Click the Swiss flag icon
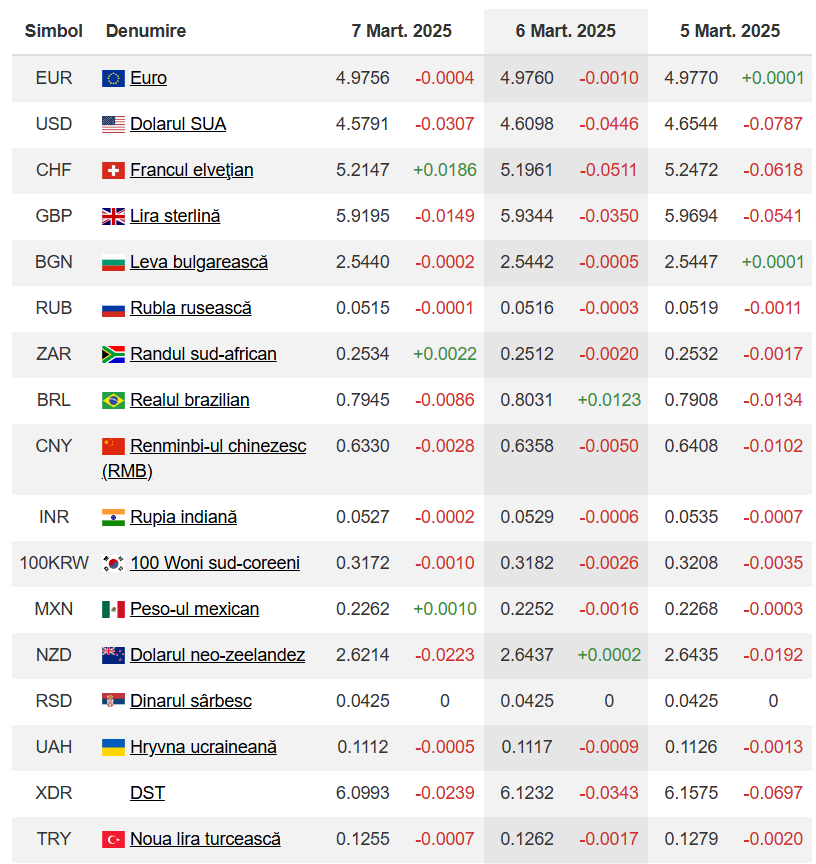The image size is (816, 864). tap(113, 170)
